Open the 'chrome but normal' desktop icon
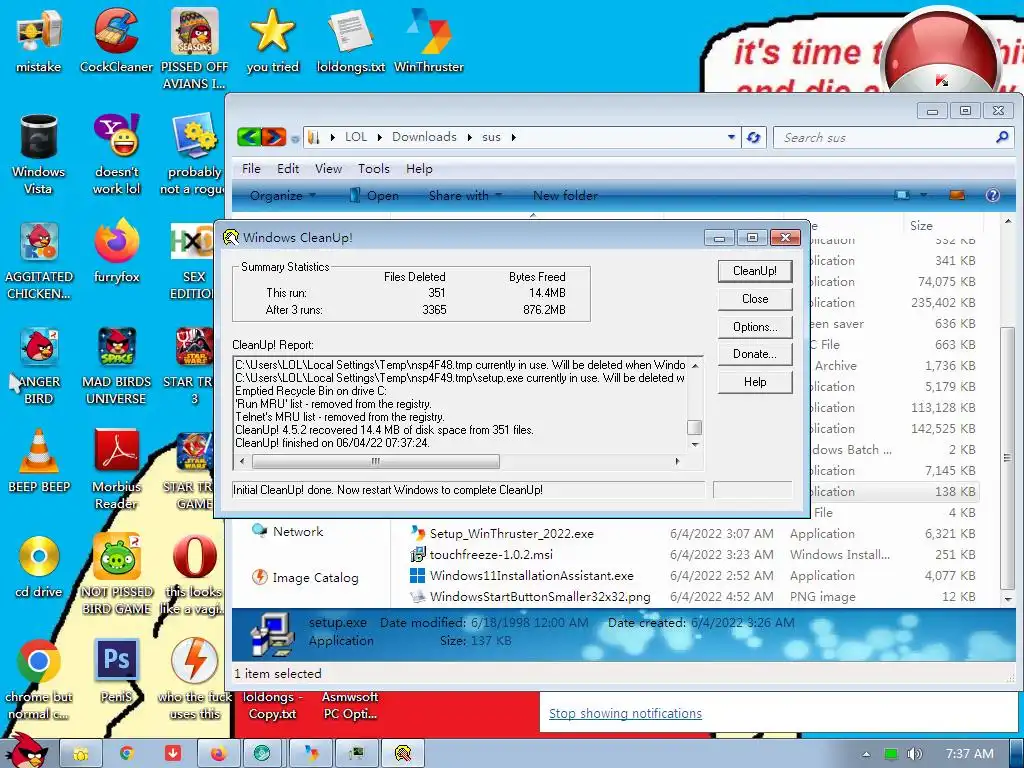The image size is (1024, 768). (39, 679)
